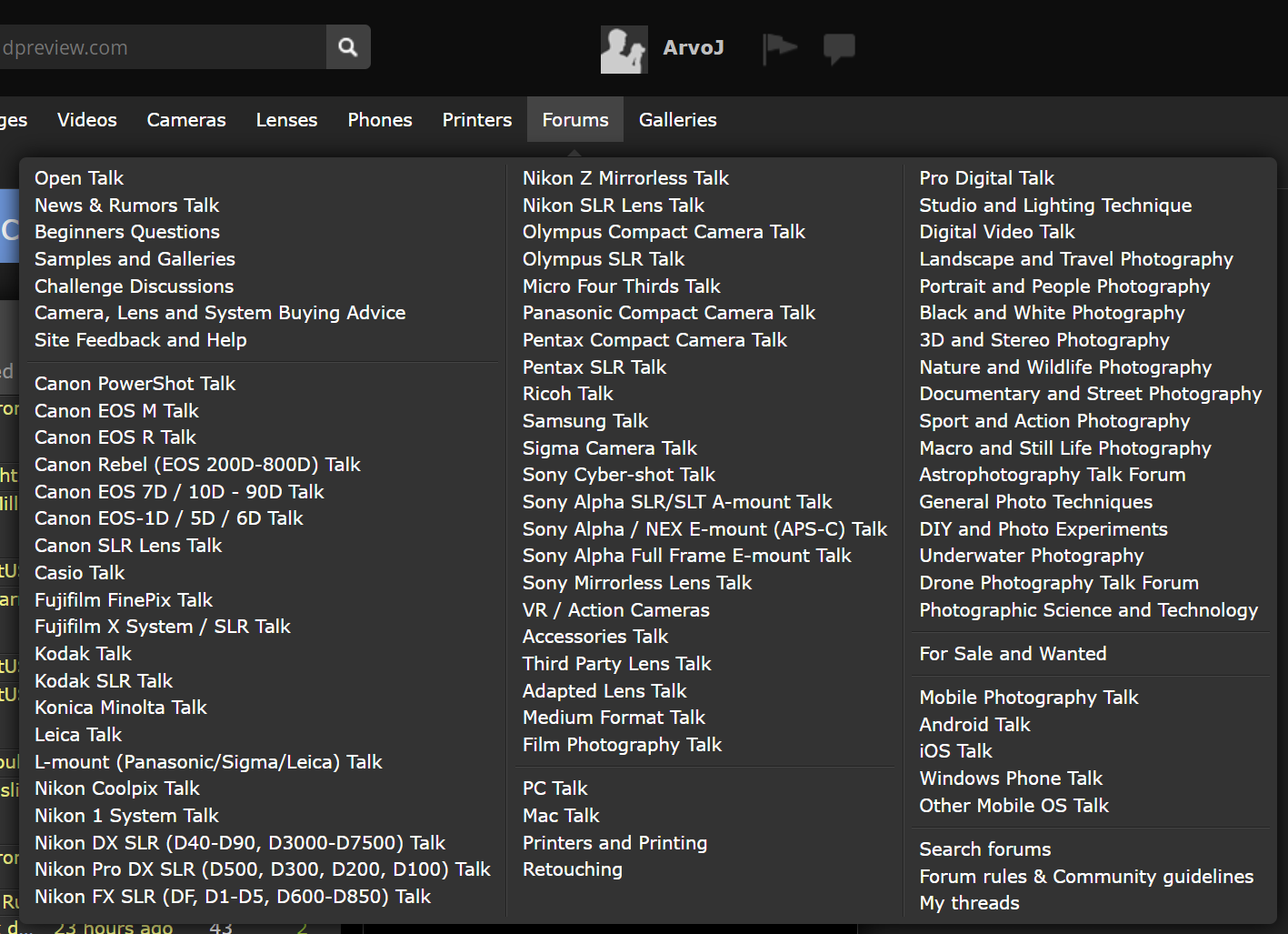Go to Canon Rebel (EOS 200D-800D) Talk

[x=198, y=465]
